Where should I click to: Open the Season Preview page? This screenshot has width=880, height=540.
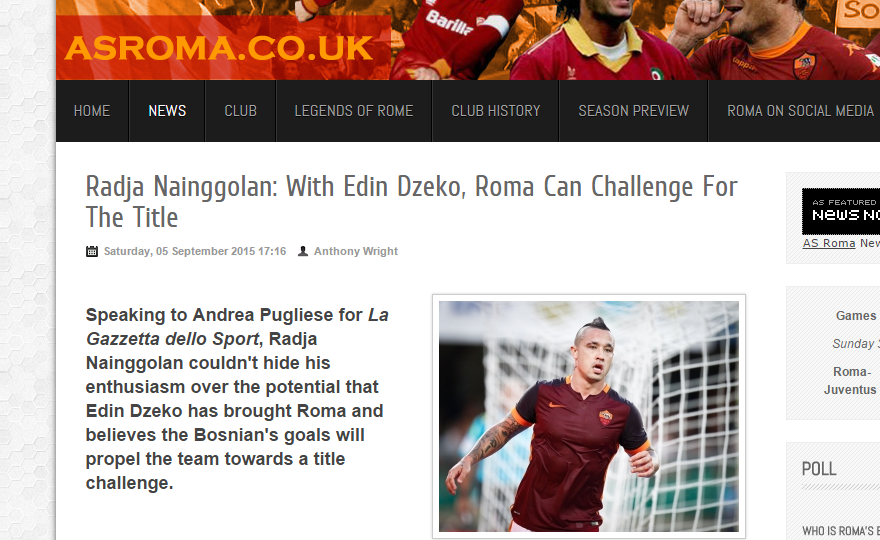634,111
